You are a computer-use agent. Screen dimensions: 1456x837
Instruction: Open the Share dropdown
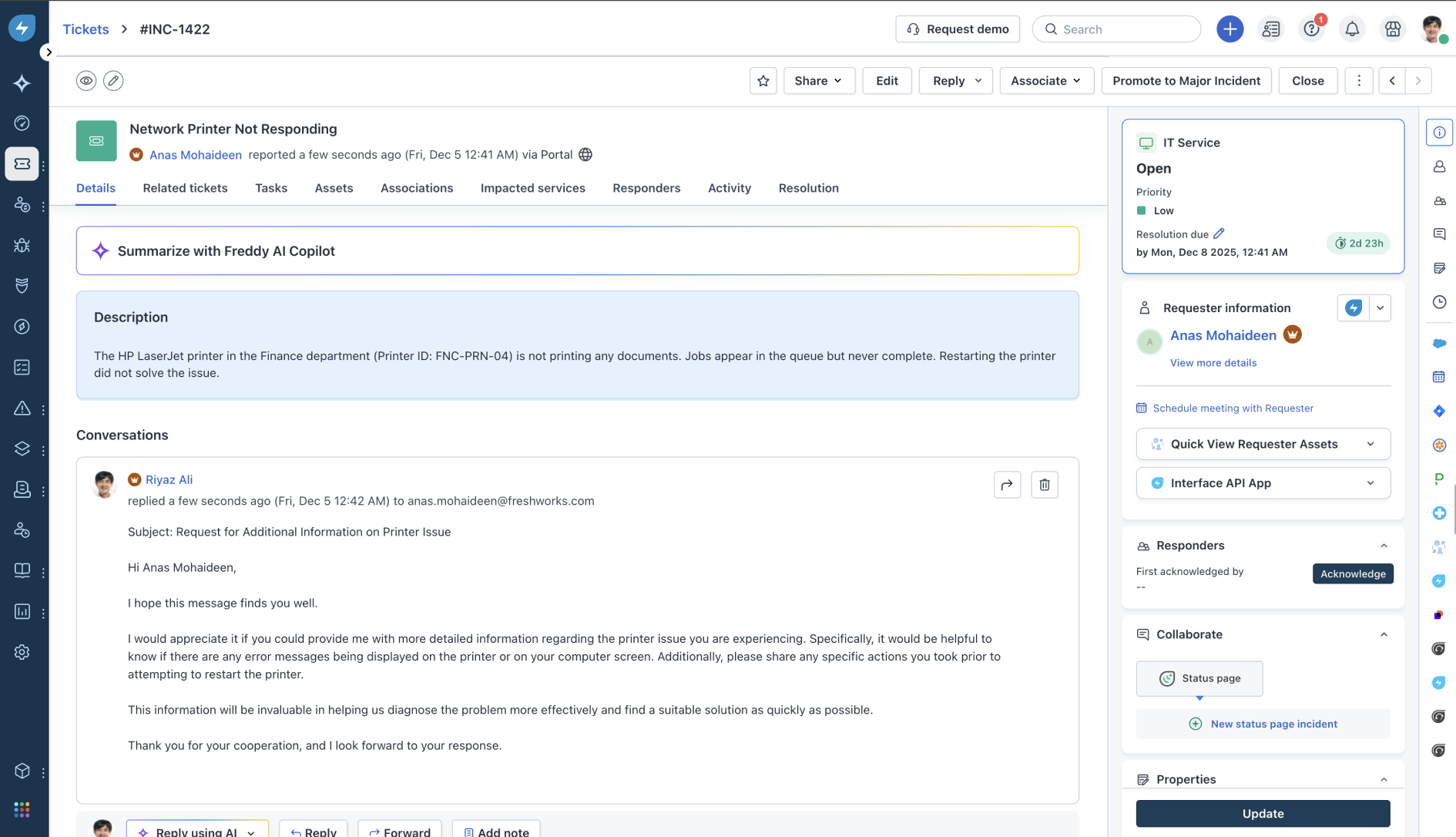click(x=819, y=80)
